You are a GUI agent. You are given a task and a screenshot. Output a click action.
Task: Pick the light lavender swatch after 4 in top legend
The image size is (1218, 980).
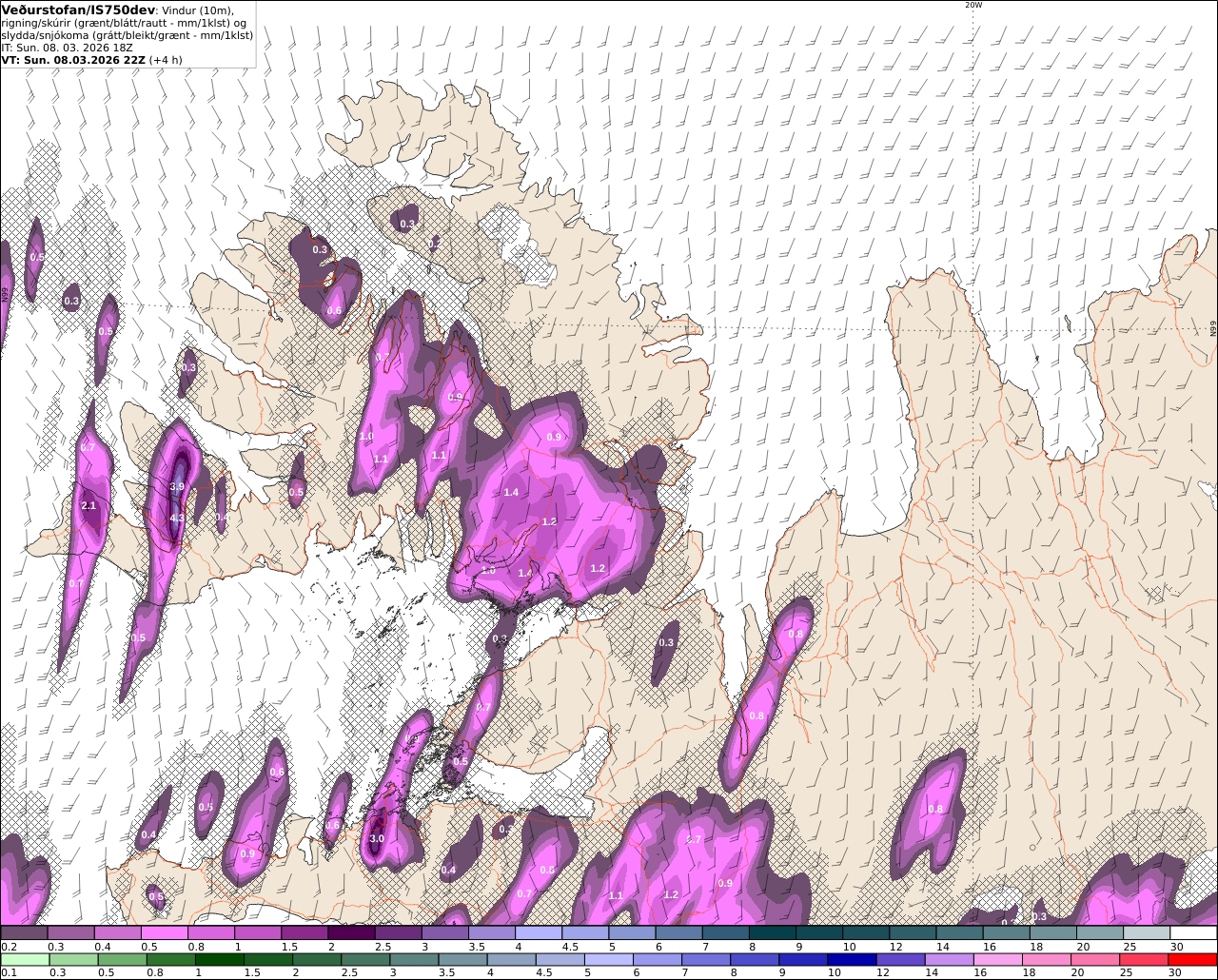(539, 933)
